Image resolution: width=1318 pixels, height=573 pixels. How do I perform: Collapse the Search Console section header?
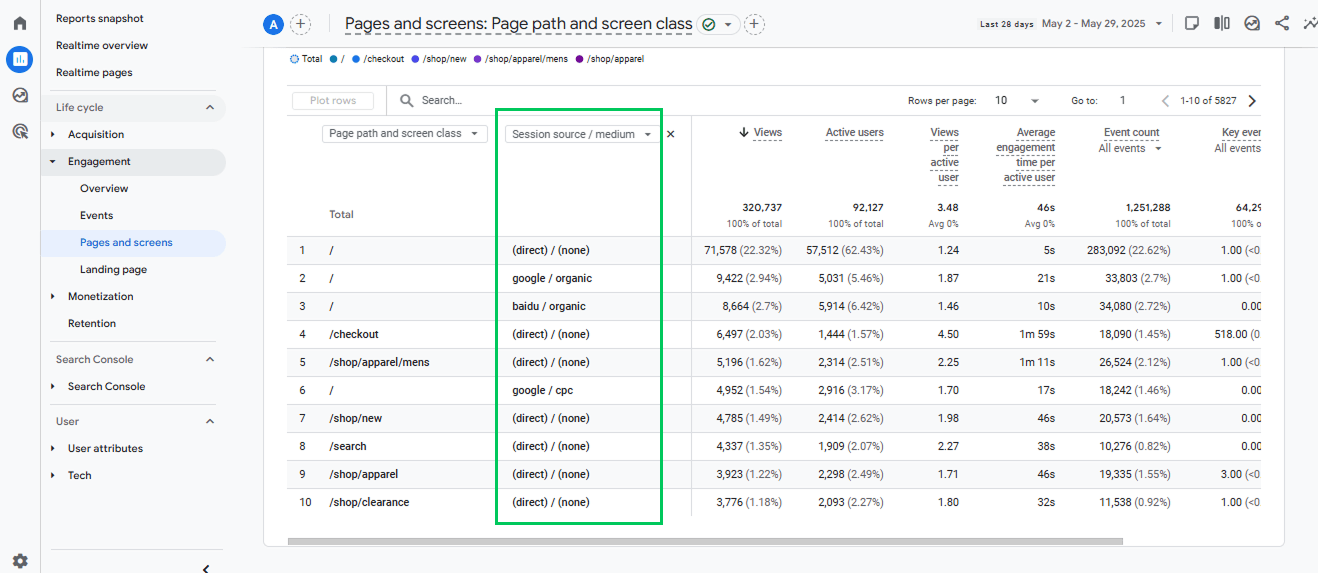point(210,359)
